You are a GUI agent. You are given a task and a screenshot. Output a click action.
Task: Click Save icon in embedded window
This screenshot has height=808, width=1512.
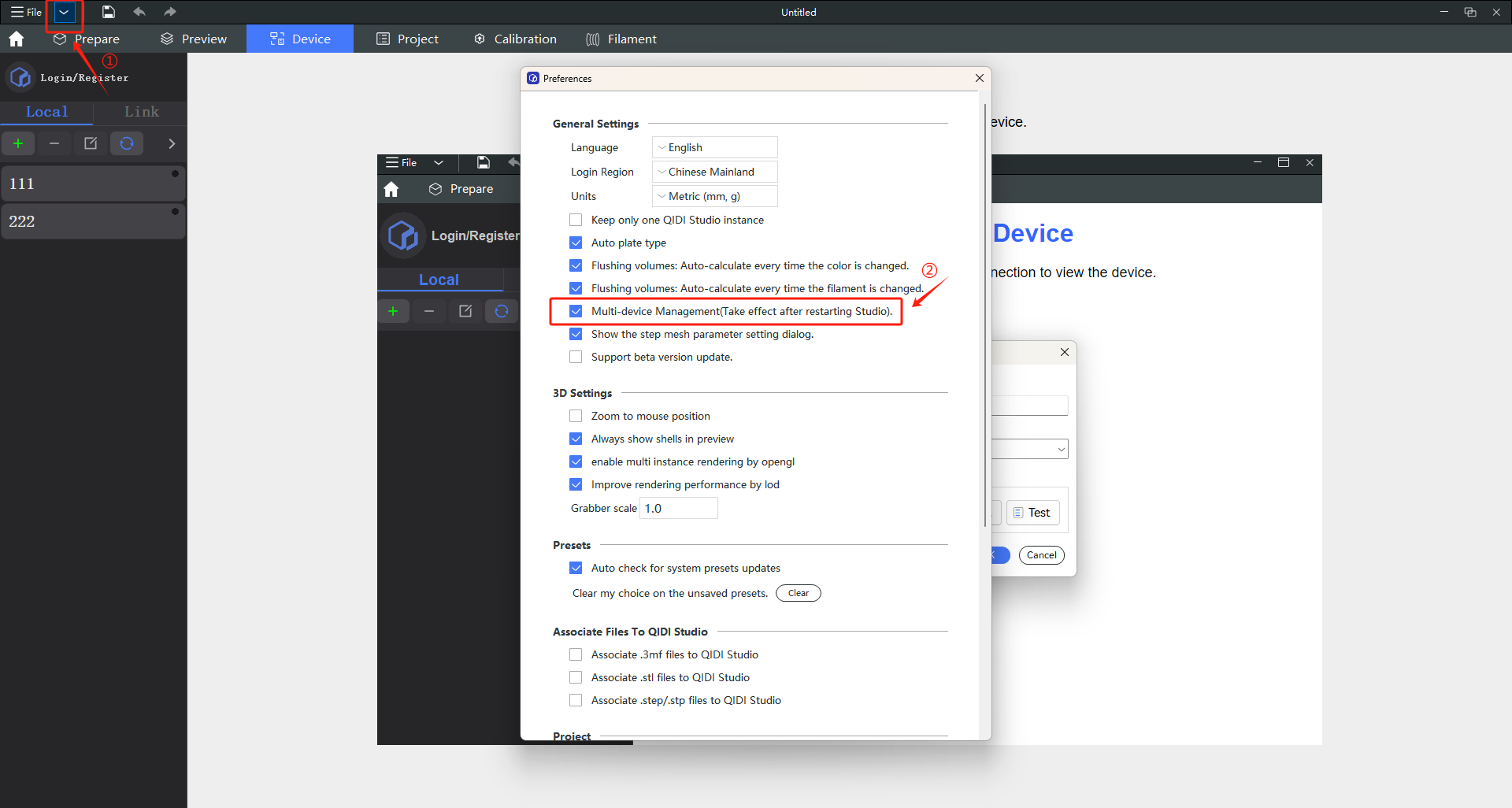click(484, 163)
